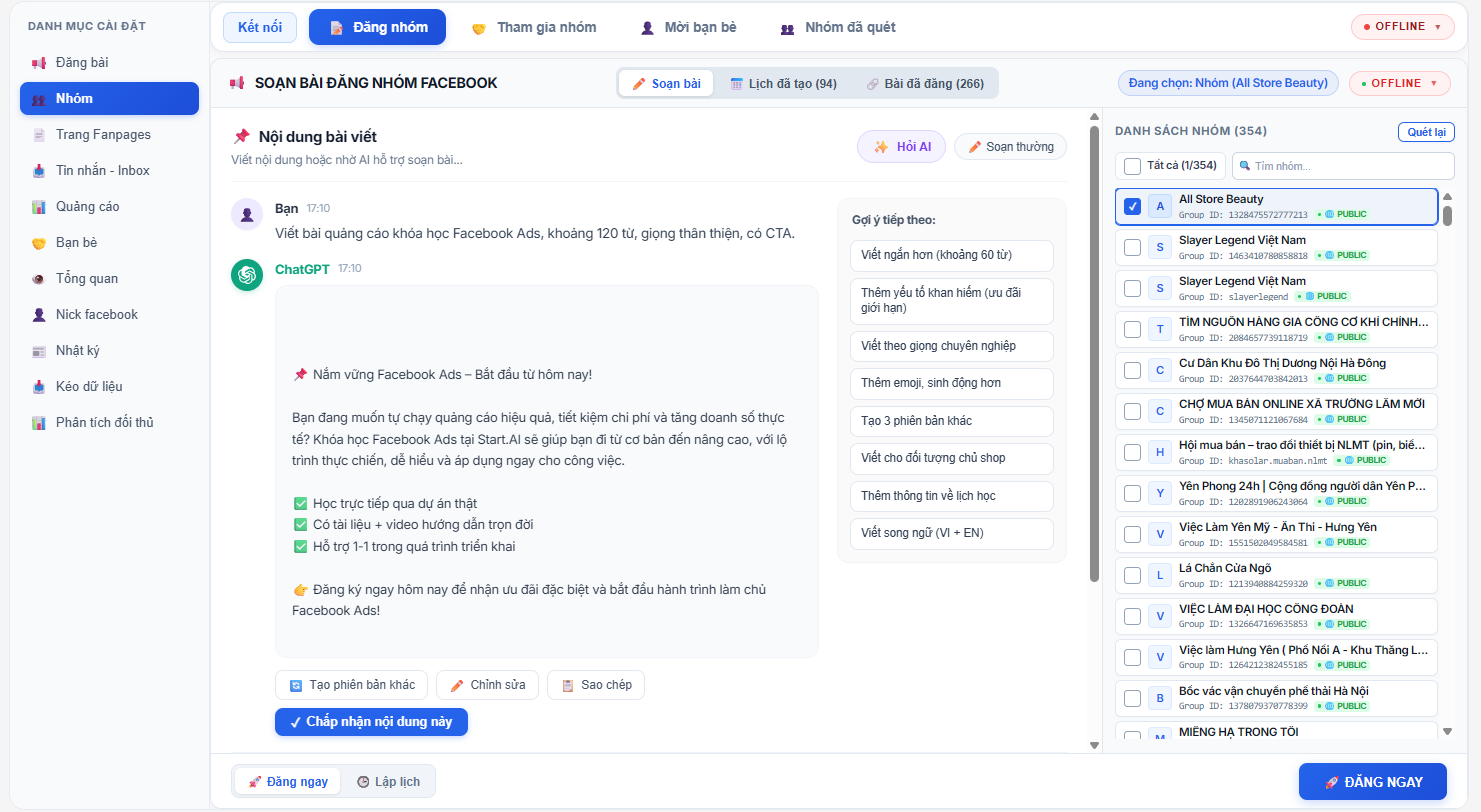This screenshot has height=812, width=1481.
Task: Check Cư Dân Khu Đô Thị Dương Nội group
Action: coord(1133,370)
